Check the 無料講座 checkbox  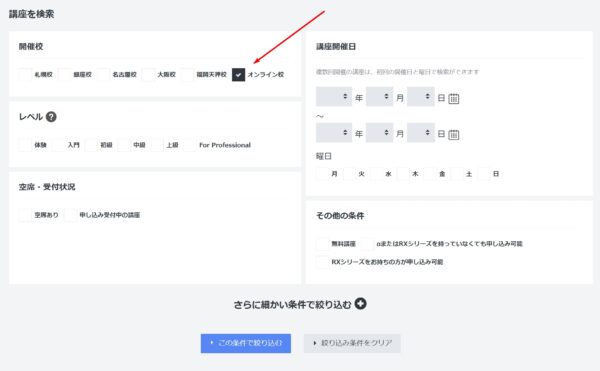322,244
